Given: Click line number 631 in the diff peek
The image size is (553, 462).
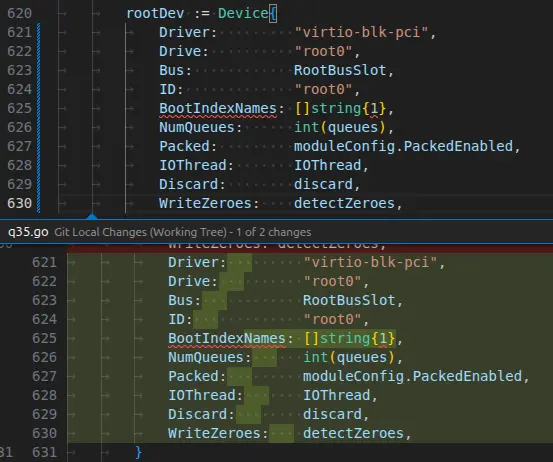Looking at the screenshot, I should coord(44,452).
